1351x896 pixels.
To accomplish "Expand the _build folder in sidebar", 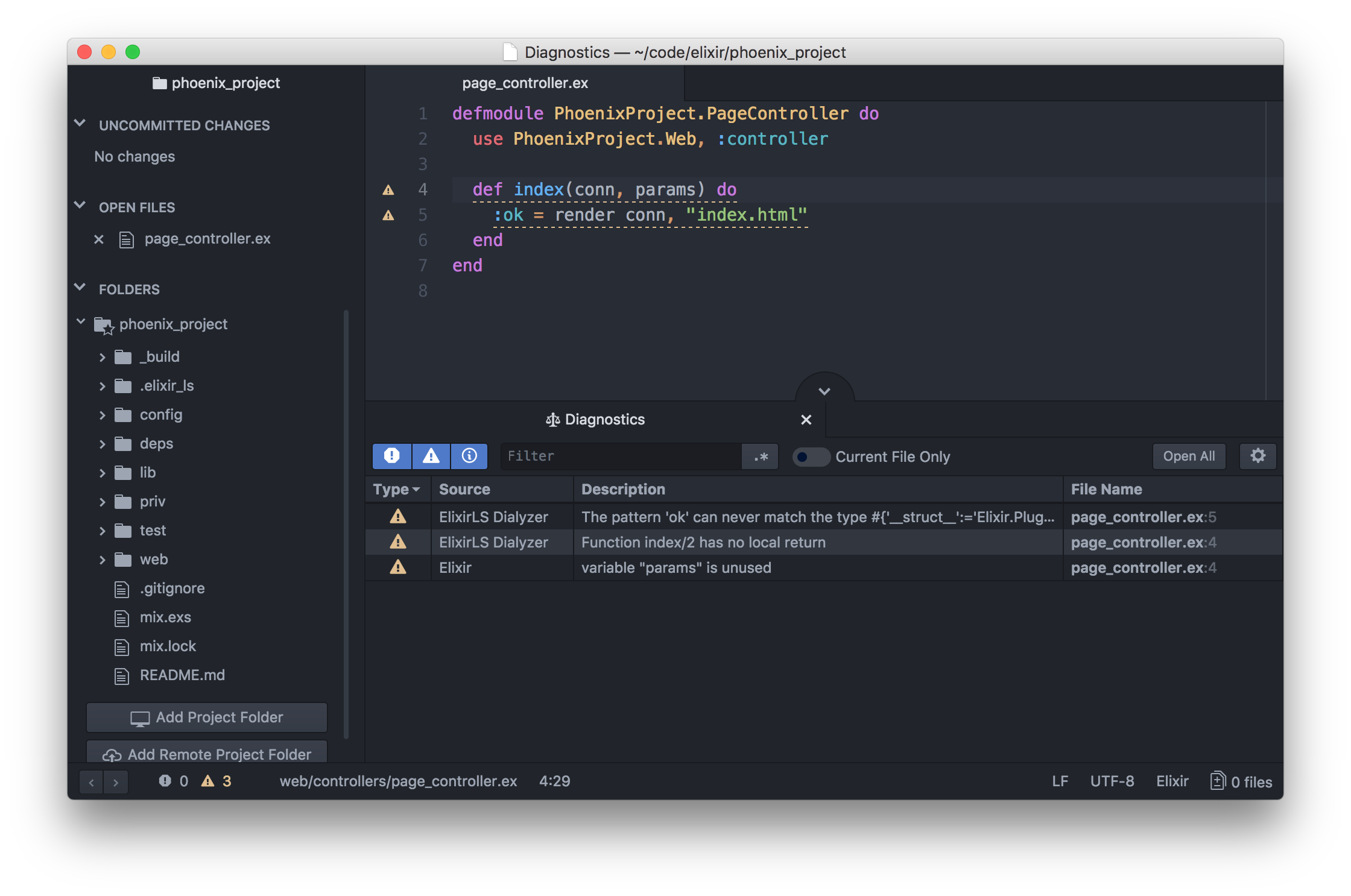I will coord(102,354).
